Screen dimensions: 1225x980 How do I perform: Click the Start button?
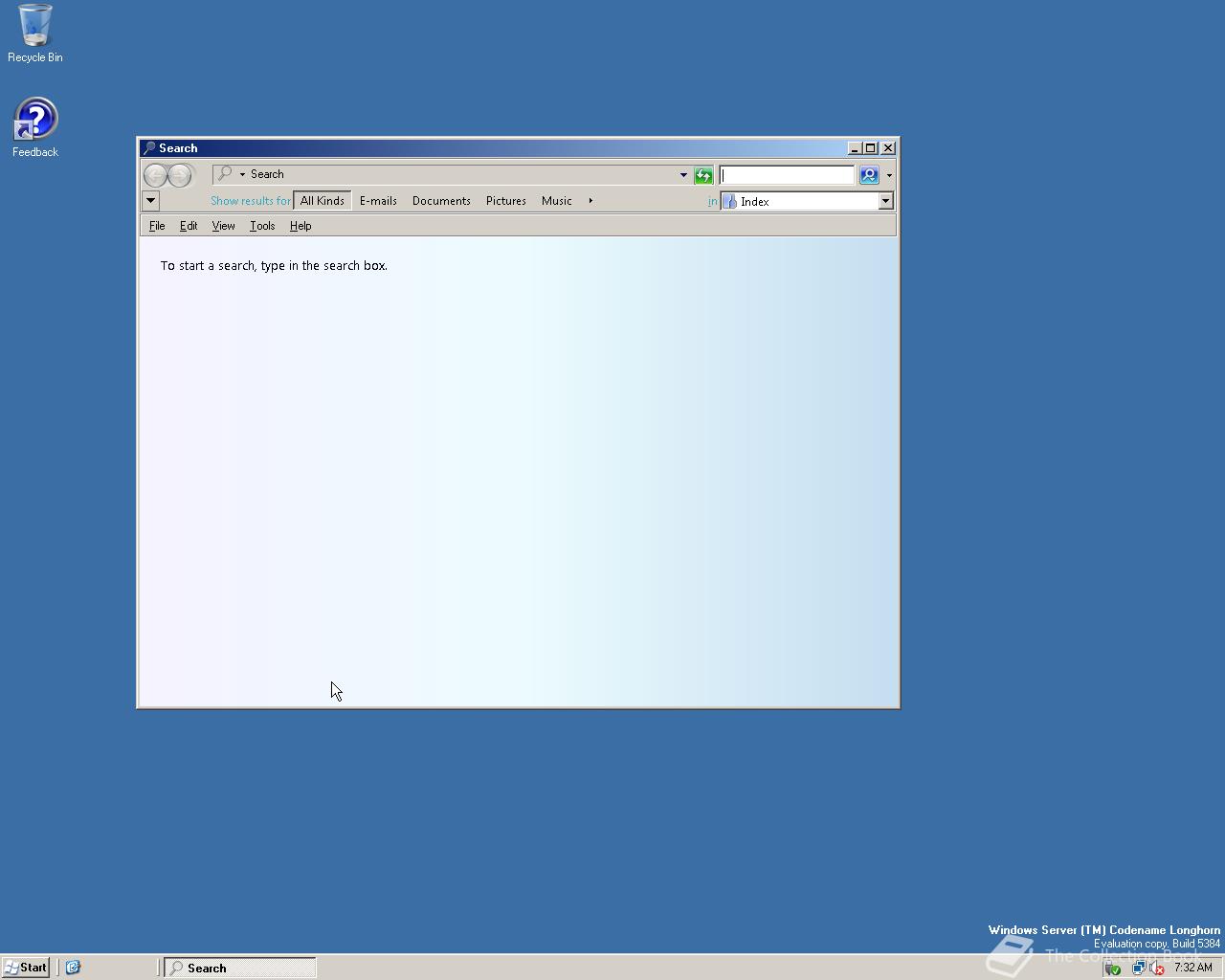click(x=26, y=968)
